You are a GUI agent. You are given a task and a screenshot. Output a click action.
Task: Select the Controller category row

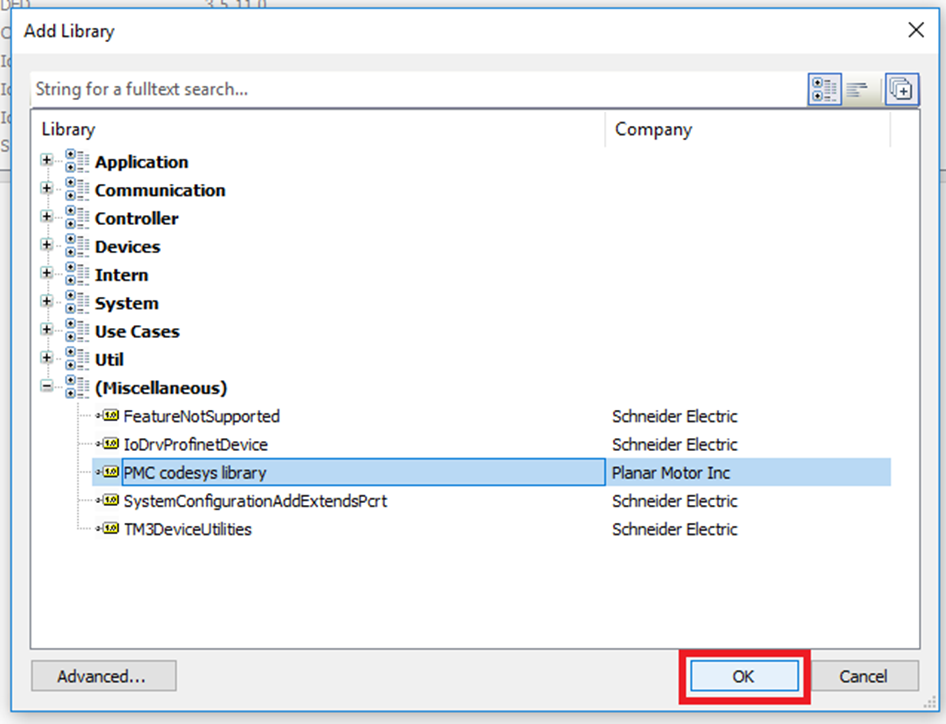136,218
